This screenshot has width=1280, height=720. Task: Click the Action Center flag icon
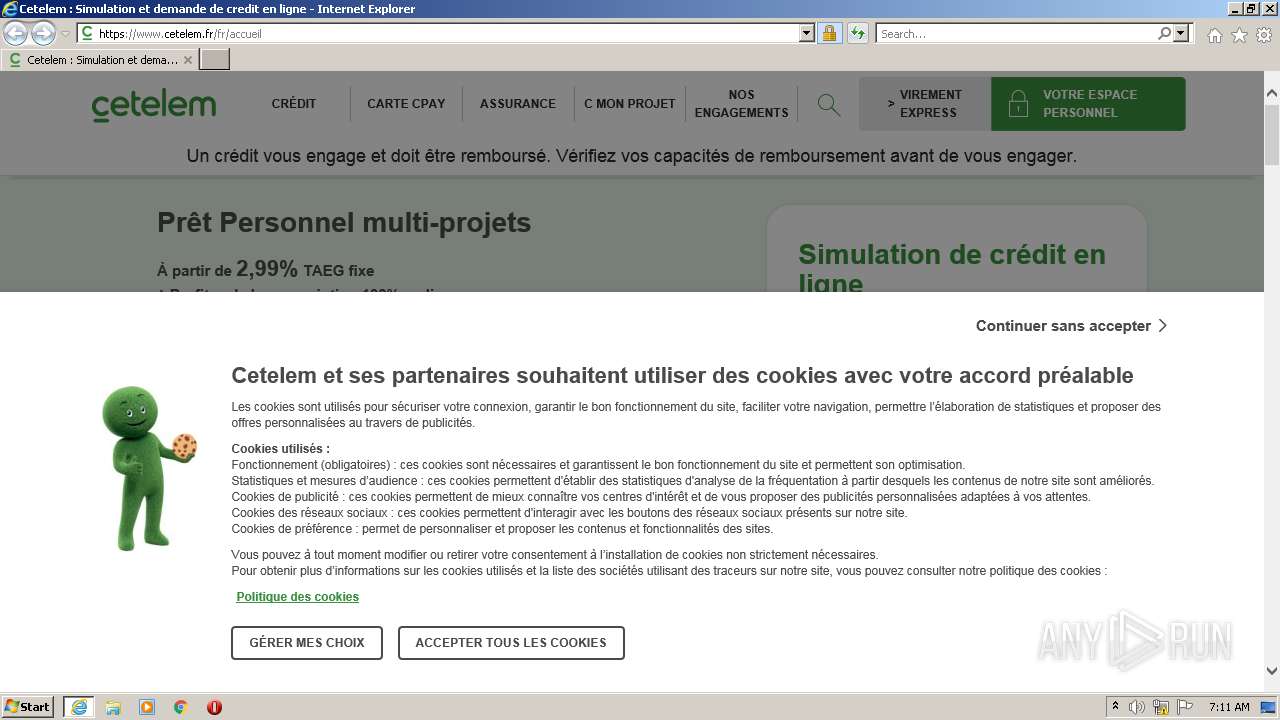pos(1185,707)
